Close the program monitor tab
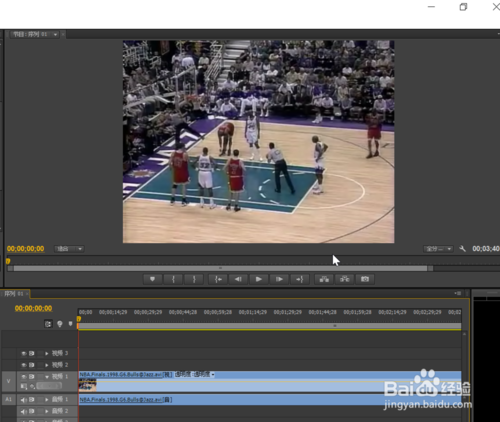The height and width of the screenshot is (422, 500). 63,34
